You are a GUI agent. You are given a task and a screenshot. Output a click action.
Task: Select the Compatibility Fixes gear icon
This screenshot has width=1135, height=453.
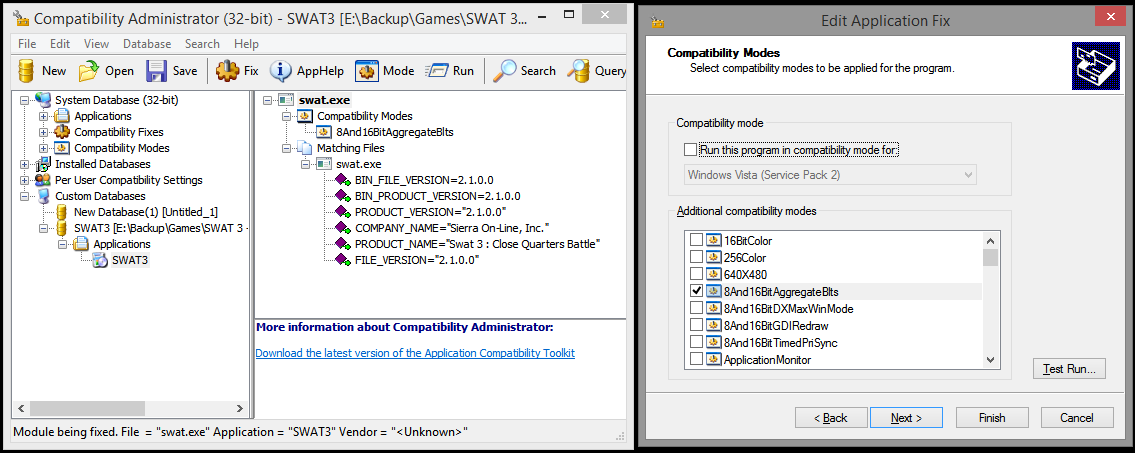(x=62, y=132)
